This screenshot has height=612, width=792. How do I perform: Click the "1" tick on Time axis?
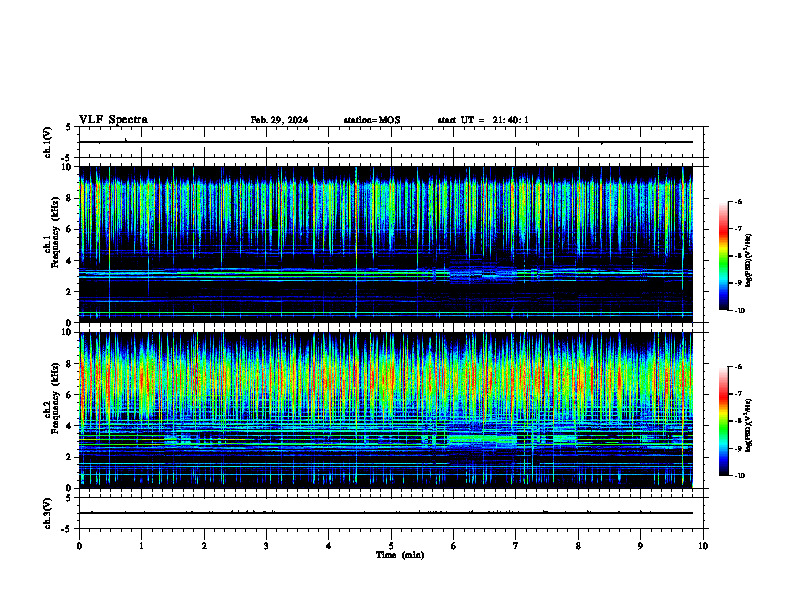pos(141,546)
